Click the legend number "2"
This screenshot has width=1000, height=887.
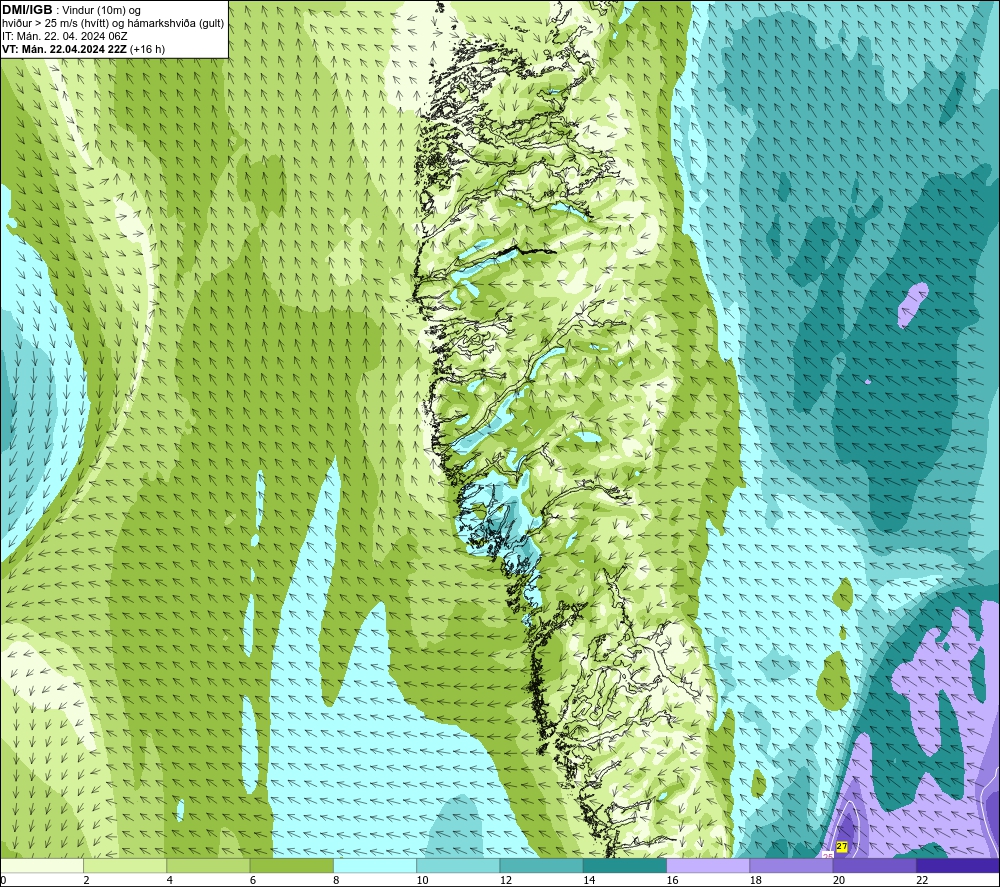click(x=86, y=881)
